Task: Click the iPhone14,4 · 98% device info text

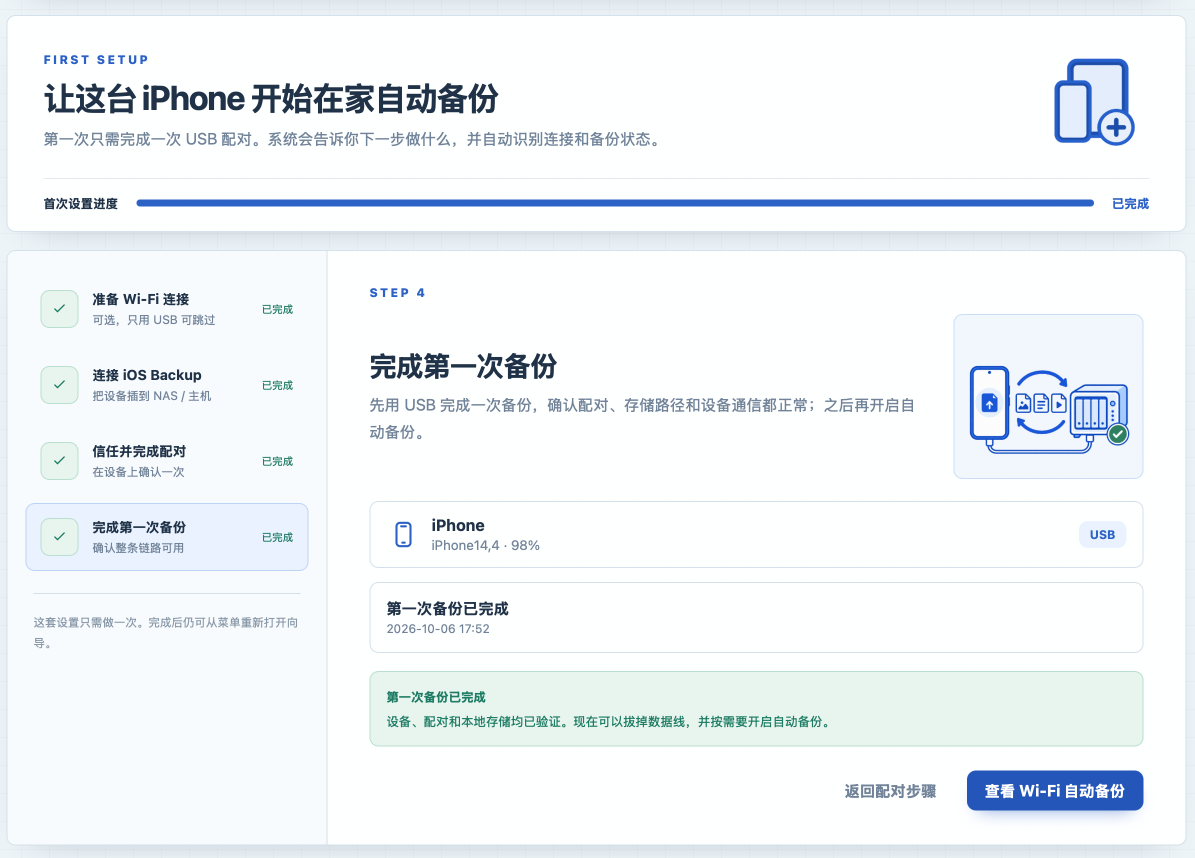Action: [x=485, y=546]
